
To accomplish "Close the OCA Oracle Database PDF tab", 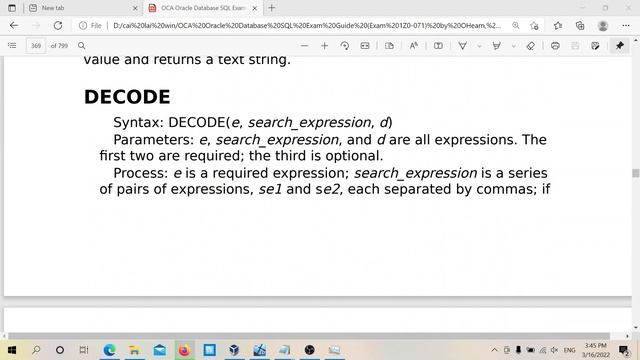I will coord(255,8).
